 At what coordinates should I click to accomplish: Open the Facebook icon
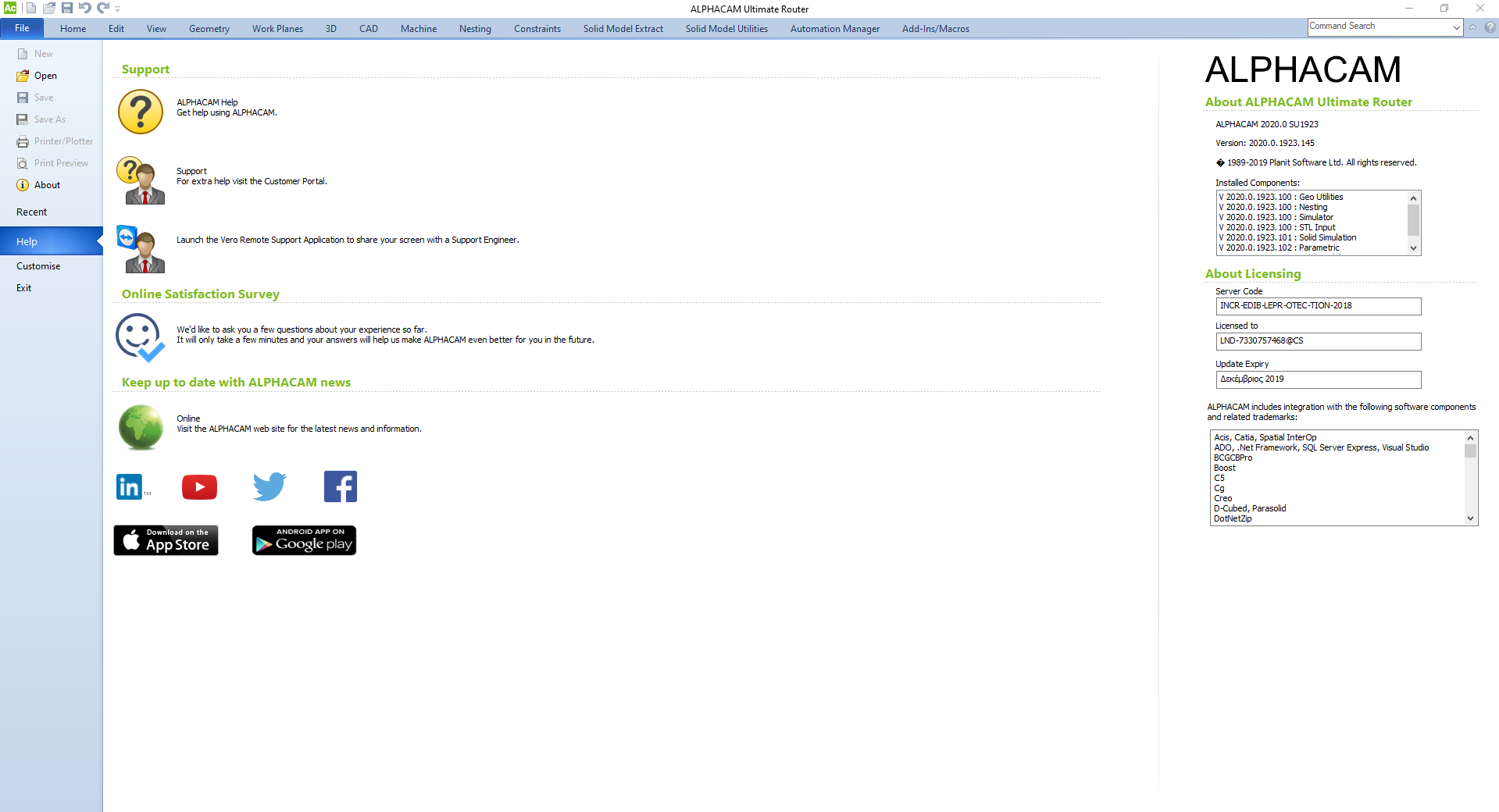coord(341,486)
